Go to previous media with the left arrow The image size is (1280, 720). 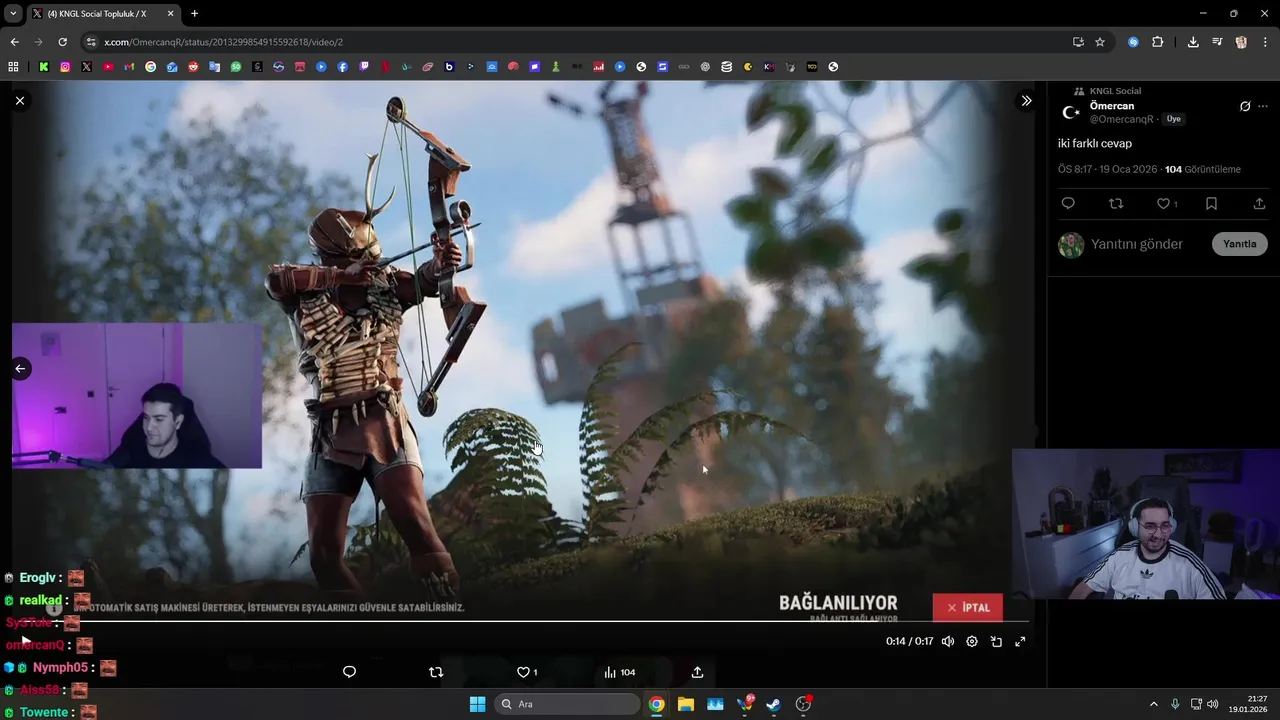pyautogui.click(x=20, y=368)
